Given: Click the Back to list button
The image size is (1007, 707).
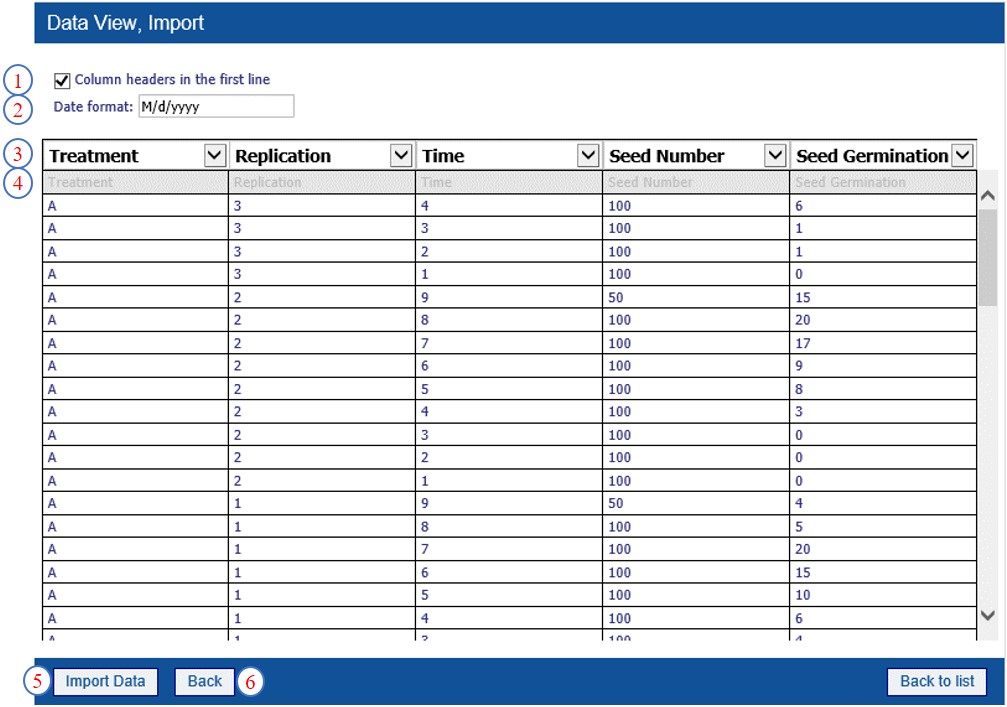Looking at the screenshot, I should pyautogui.click(x=936, y=682).
